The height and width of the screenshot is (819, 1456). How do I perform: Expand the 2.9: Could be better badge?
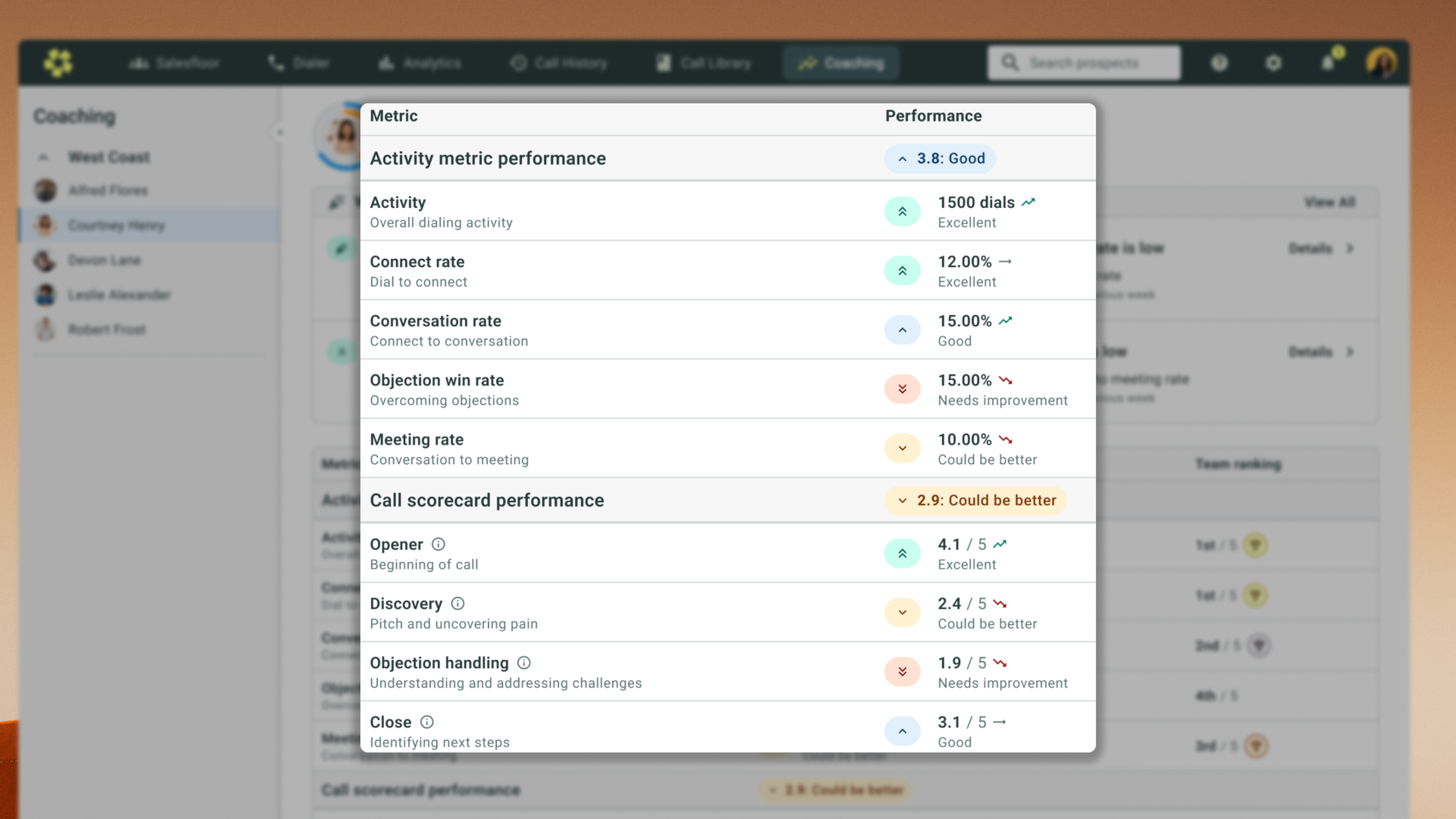(x=976, y=500)
